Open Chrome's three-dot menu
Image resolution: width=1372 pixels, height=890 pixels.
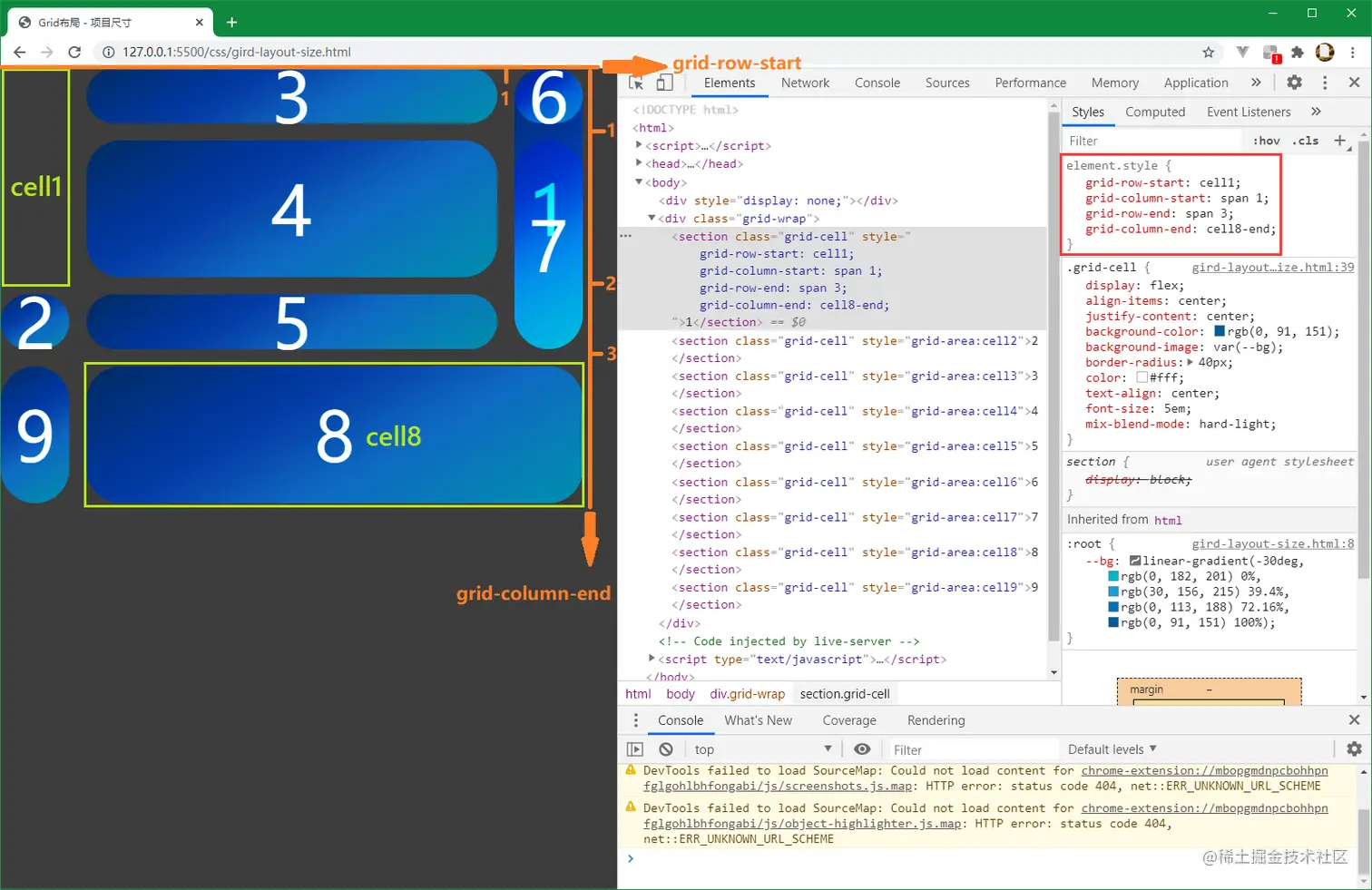[1353, 53]
